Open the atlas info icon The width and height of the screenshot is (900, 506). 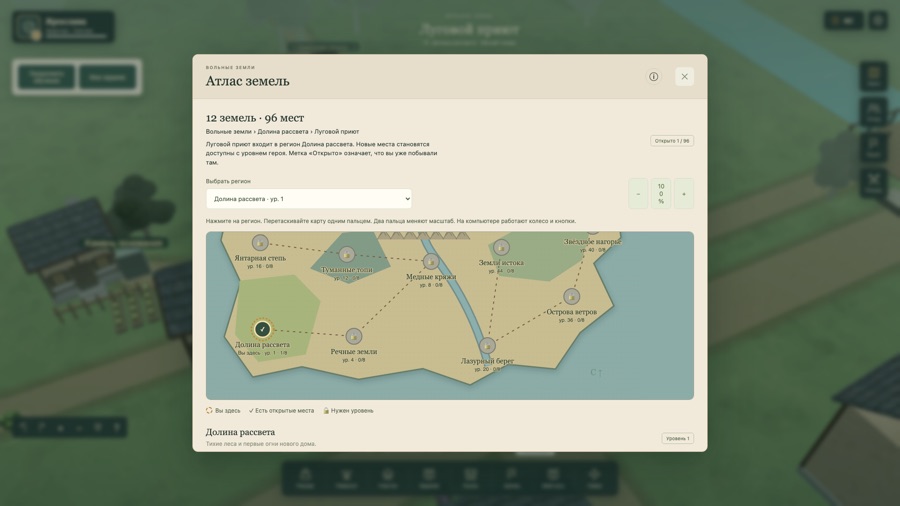[x=653, y=77]
